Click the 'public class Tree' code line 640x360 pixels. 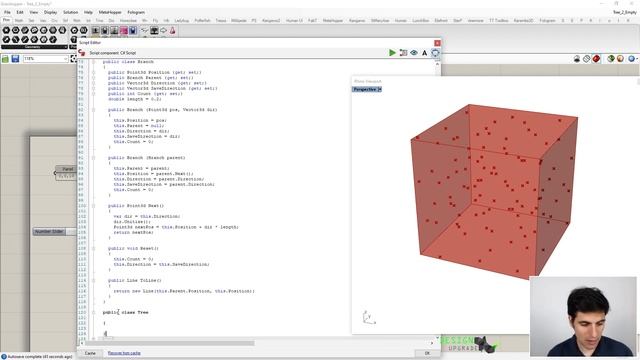tap(126, 312)
